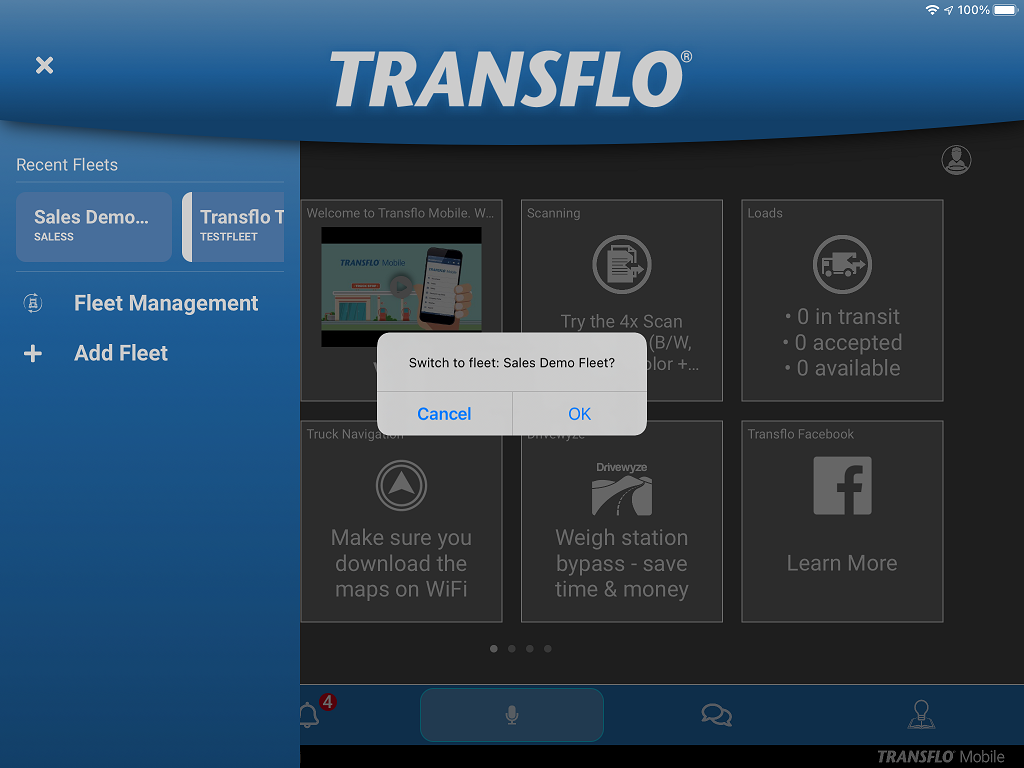Viewport: 1024px width, 768px height.
Task: Open the learning lightbulb book icon
Action: 920,714
